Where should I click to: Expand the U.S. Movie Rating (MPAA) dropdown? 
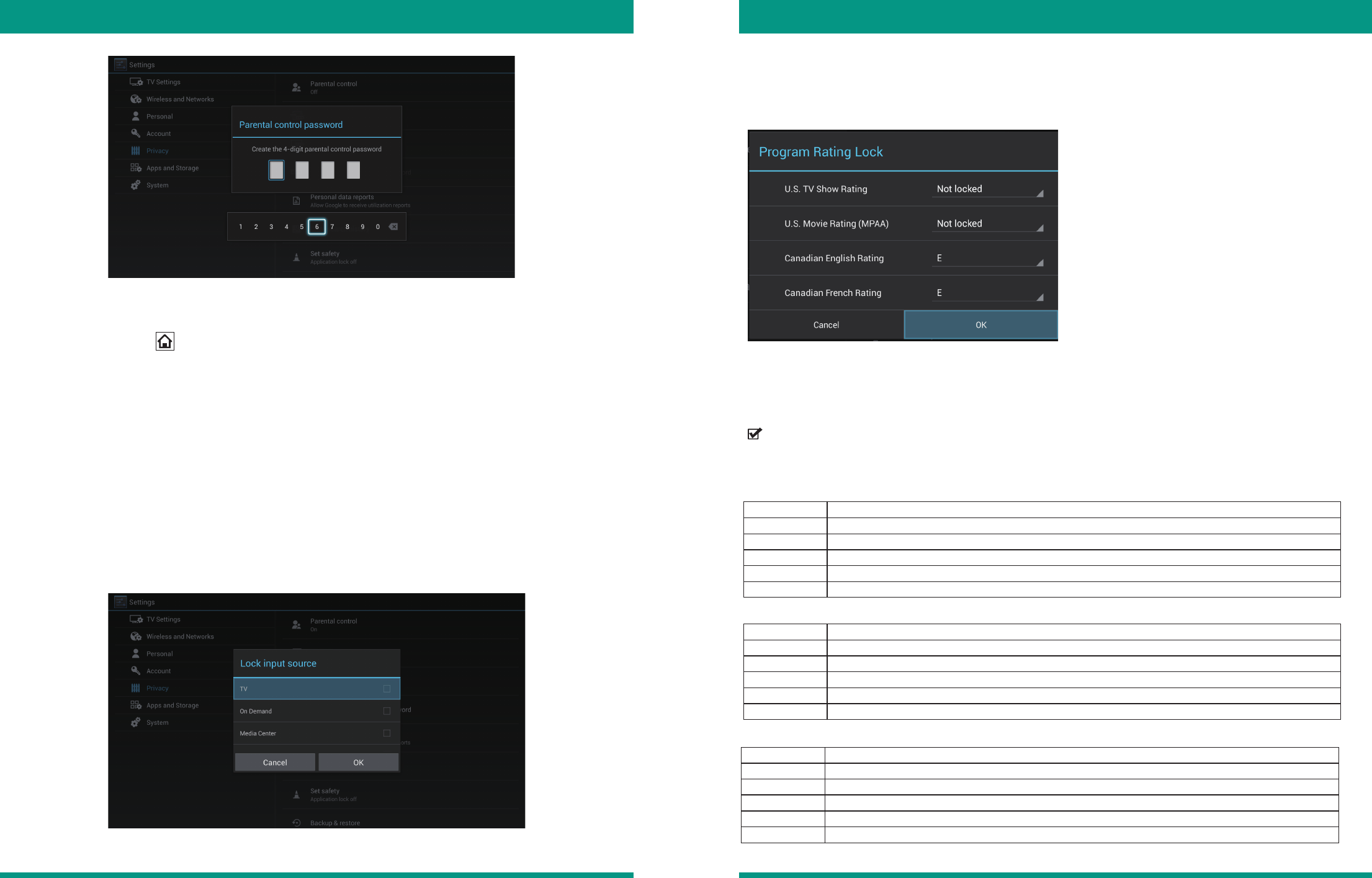click(x=987, y=224)
